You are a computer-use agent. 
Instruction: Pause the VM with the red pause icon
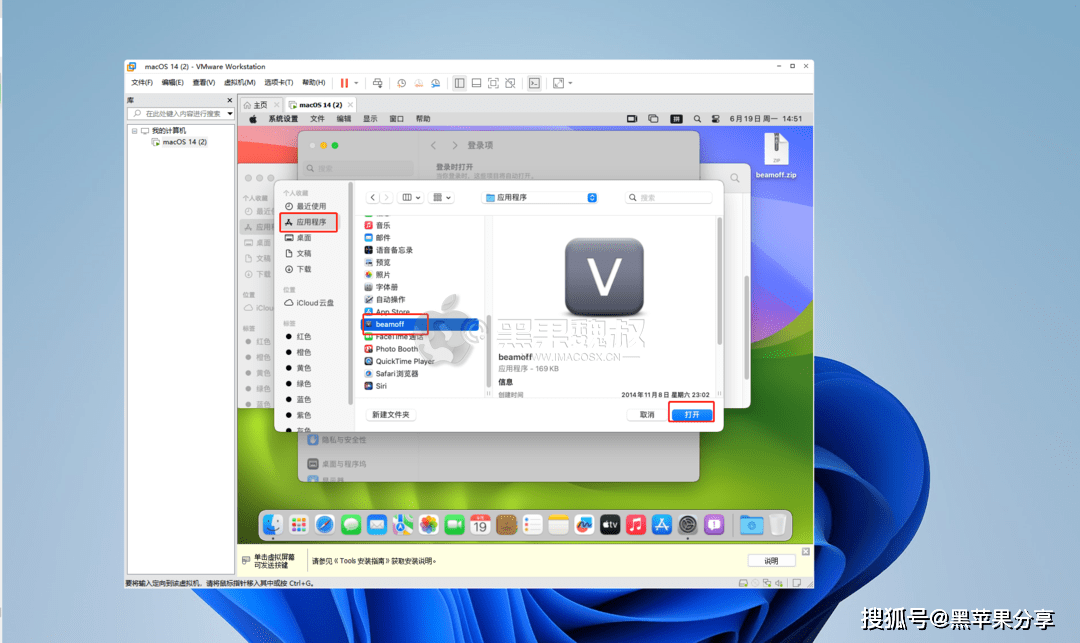(x=344, y=83)
